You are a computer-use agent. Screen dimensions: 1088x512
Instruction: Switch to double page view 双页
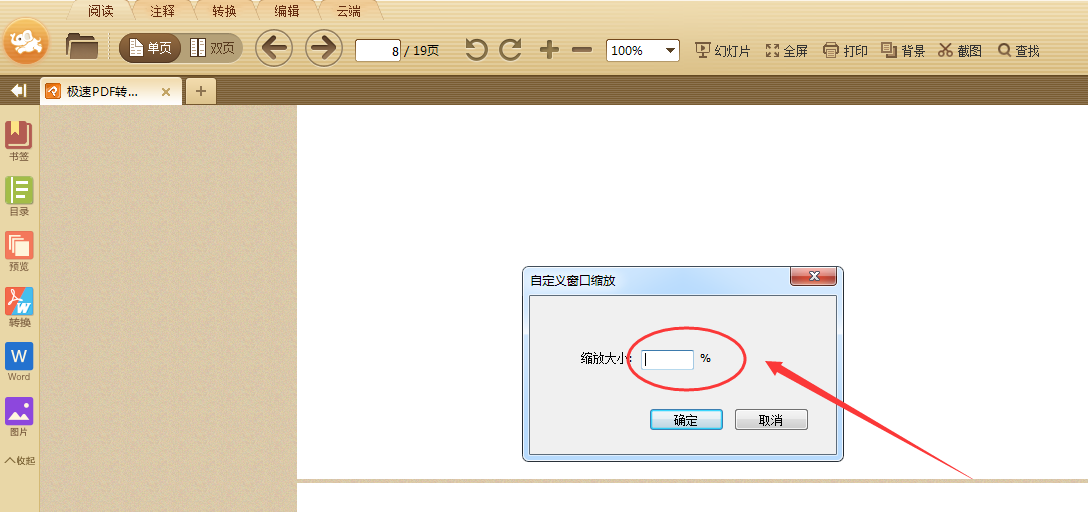click(x=213, y=48)
